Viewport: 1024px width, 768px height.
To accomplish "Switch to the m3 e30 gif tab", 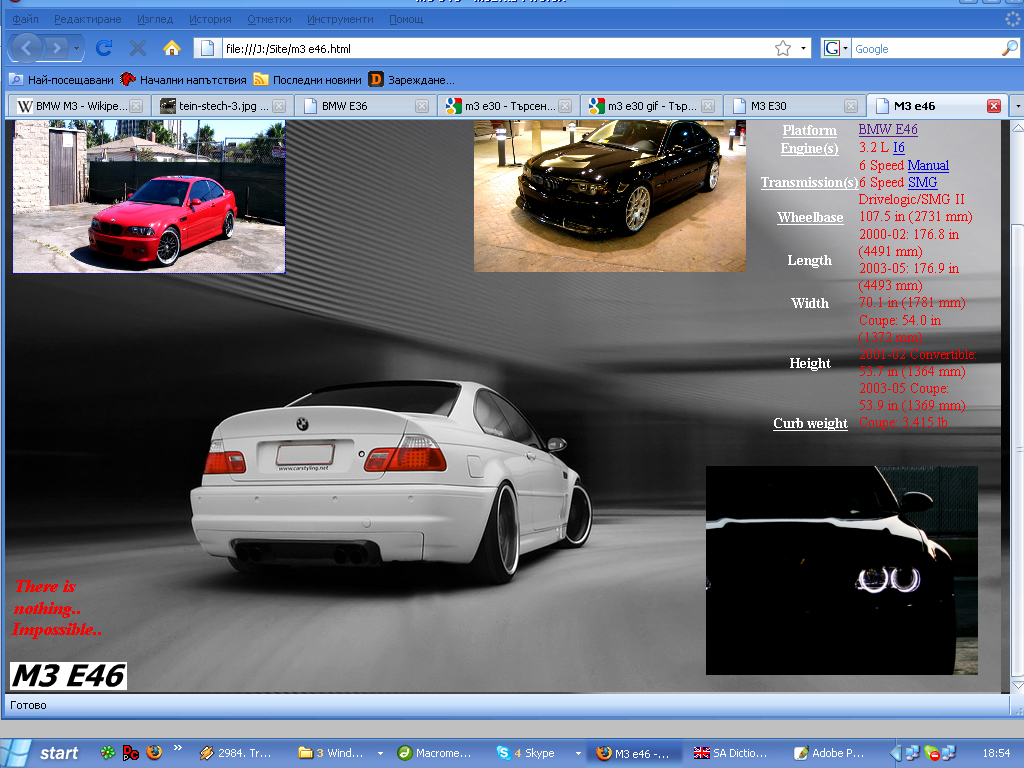I will (x=652, y=106).
